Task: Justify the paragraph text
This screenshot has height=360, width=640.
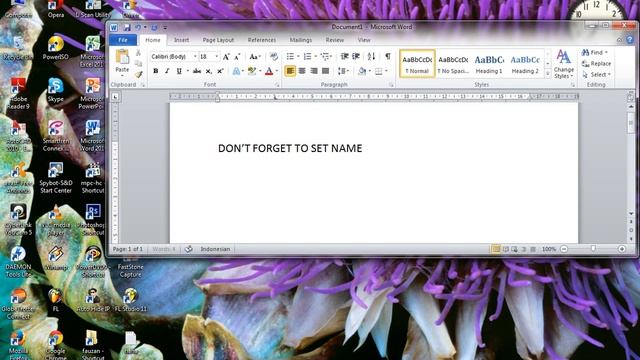Action: coord(325,71)
